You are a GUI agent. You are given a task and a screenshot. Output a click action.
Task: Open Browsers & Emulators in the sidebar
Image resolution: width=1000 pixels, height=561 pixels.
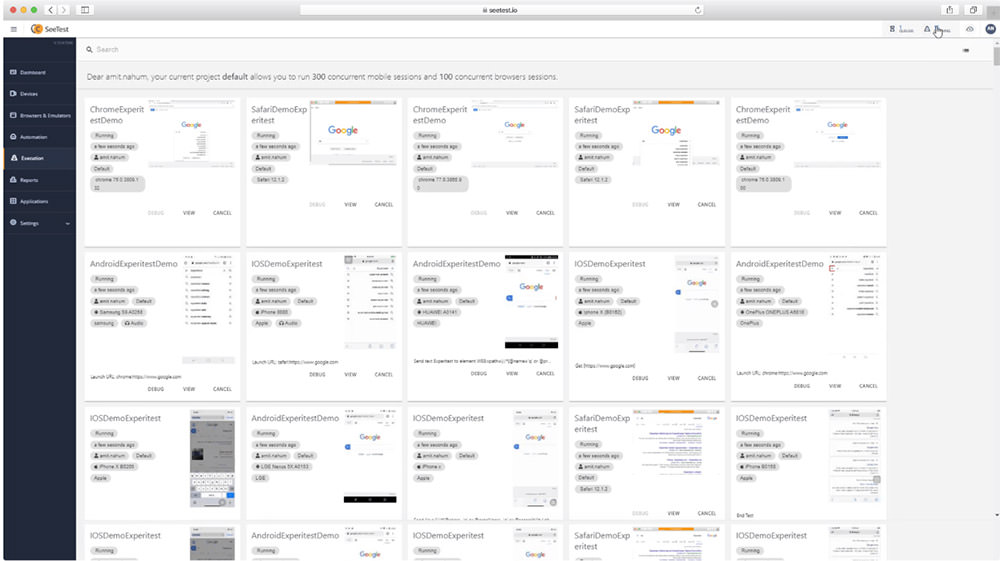pyautogui.click(x=38, y=115)
